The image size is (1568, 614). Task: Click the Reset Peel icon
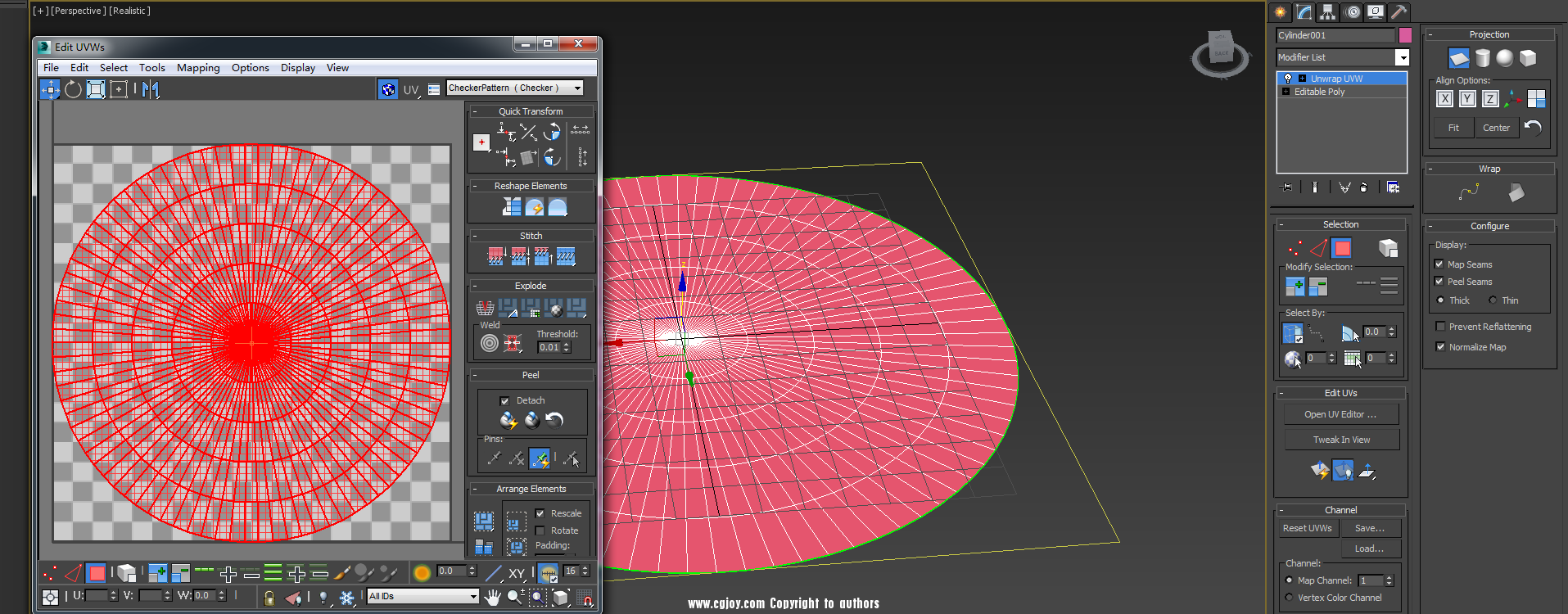point(554,420)
